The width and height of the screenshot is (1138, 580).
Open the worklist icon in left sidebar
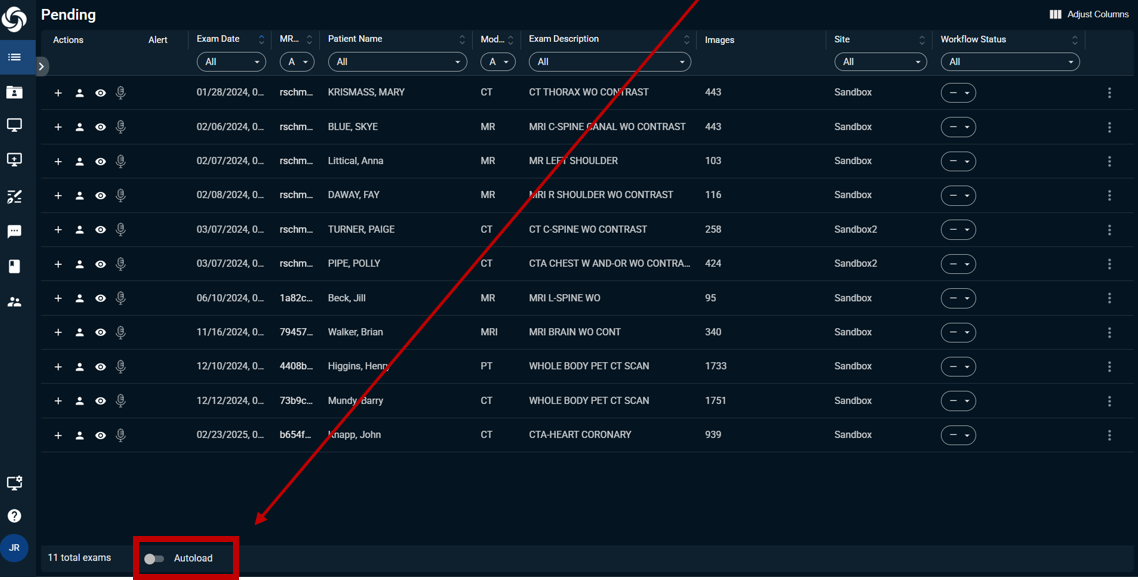pyautogui.click(x=14, y=57)
